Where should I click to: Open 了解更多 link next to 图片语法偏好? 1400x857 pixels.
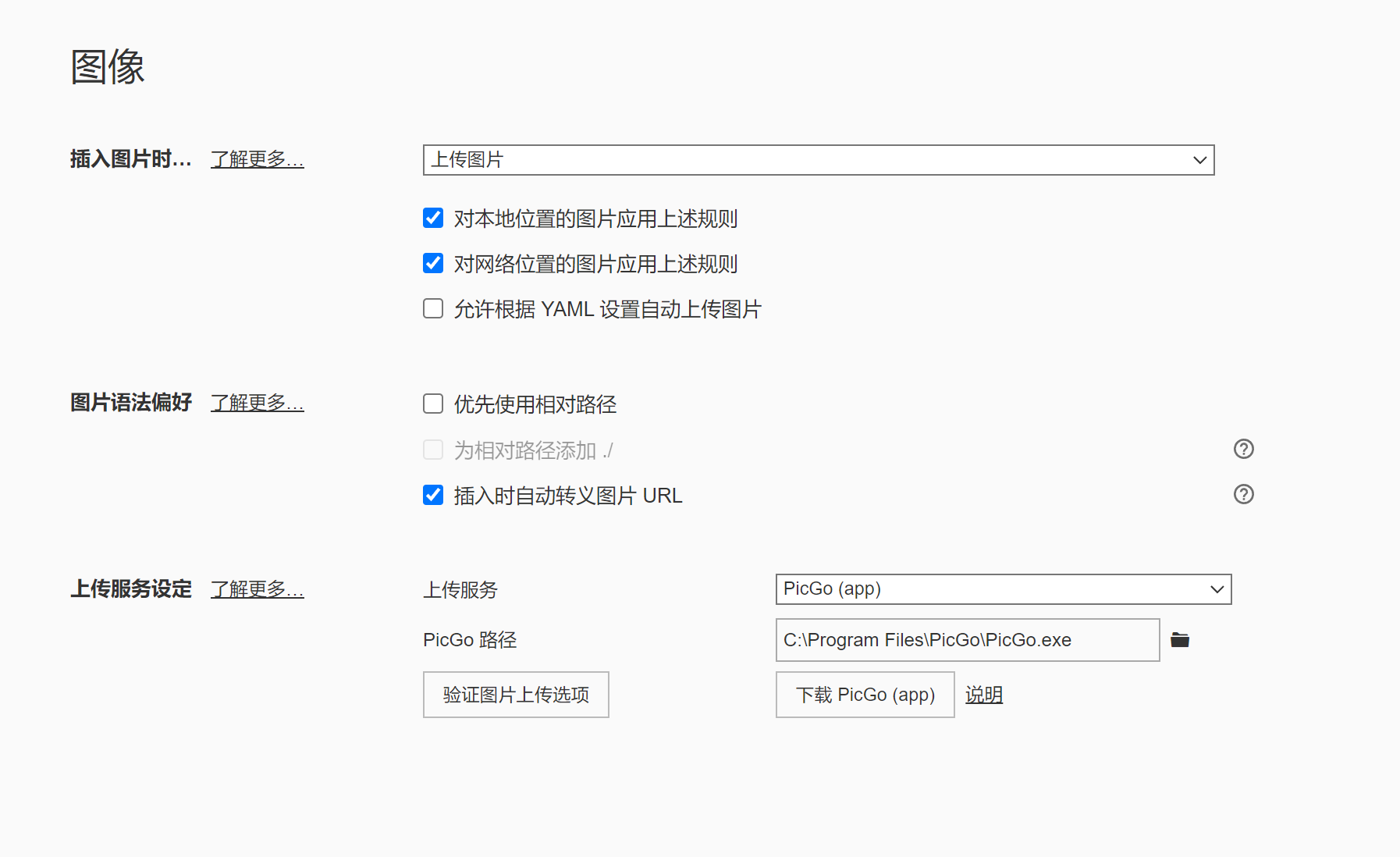(258, 403)
